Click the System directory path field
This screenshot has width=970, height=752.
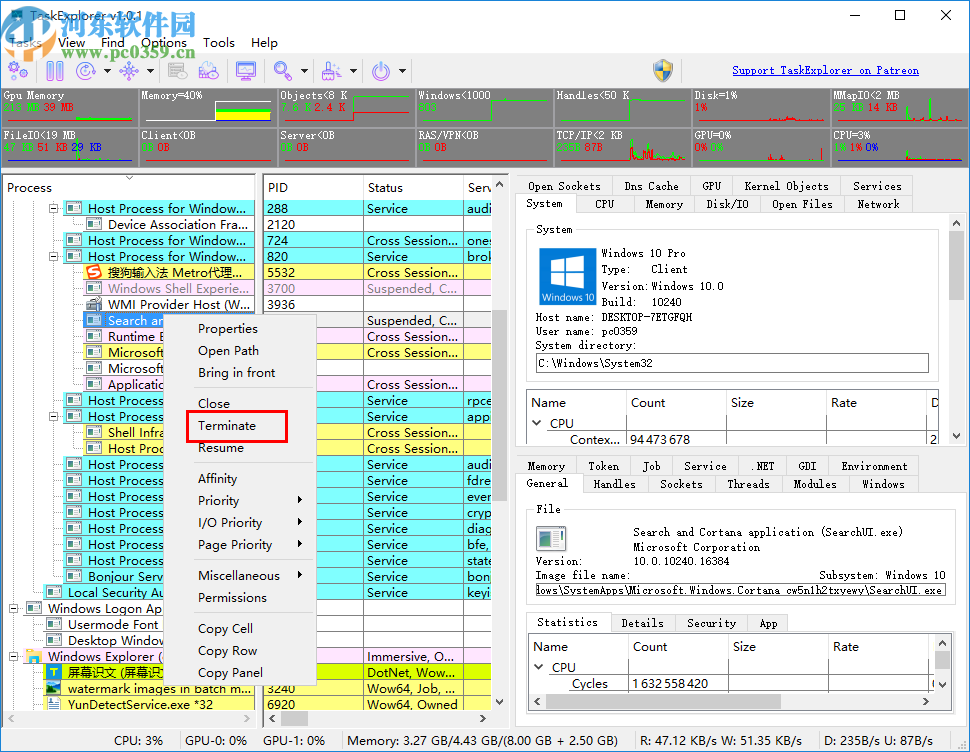[x=732, y=363]
